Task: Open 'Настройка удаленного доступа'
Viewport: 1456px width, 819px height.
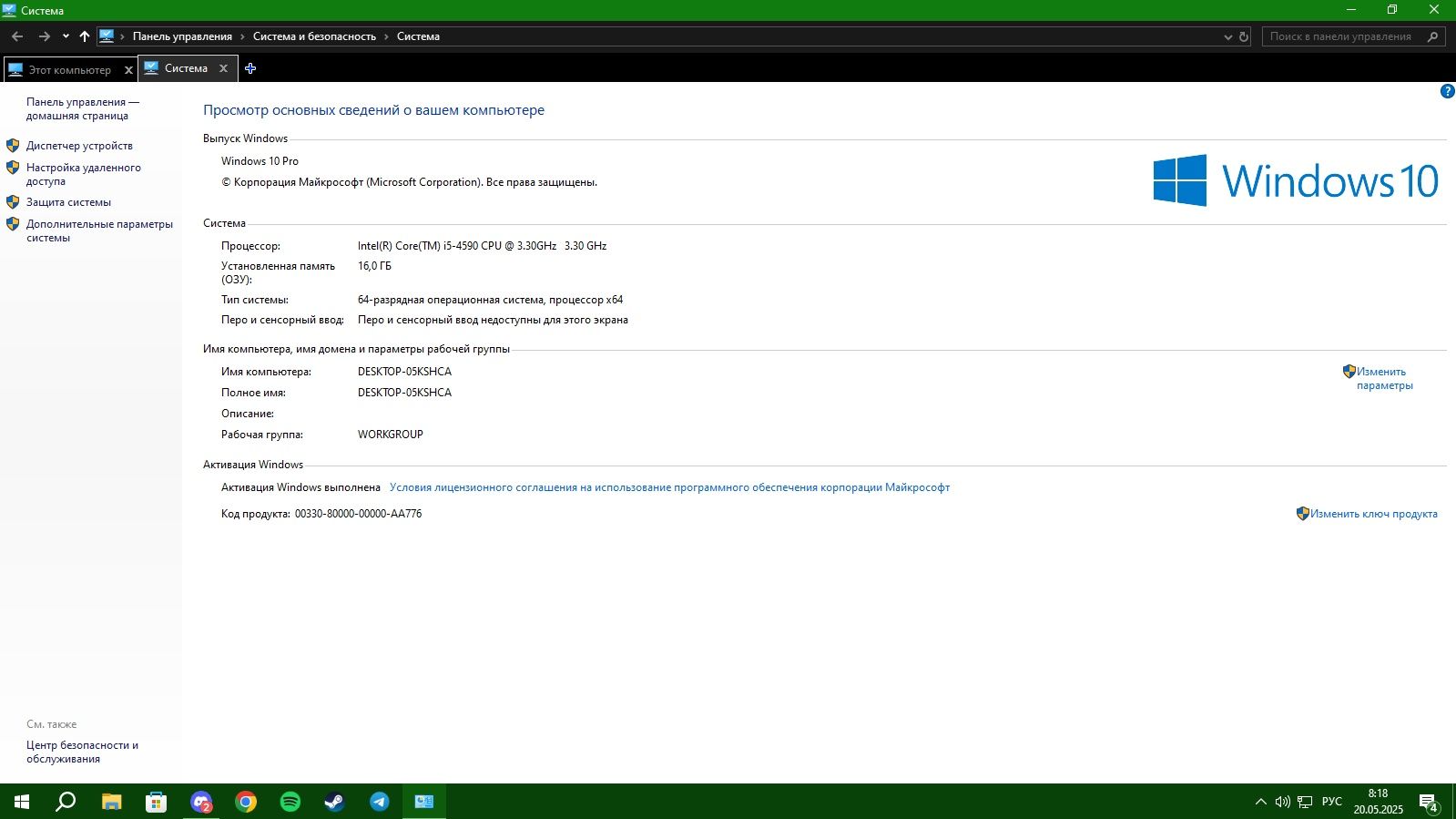Action: point(84,174)
